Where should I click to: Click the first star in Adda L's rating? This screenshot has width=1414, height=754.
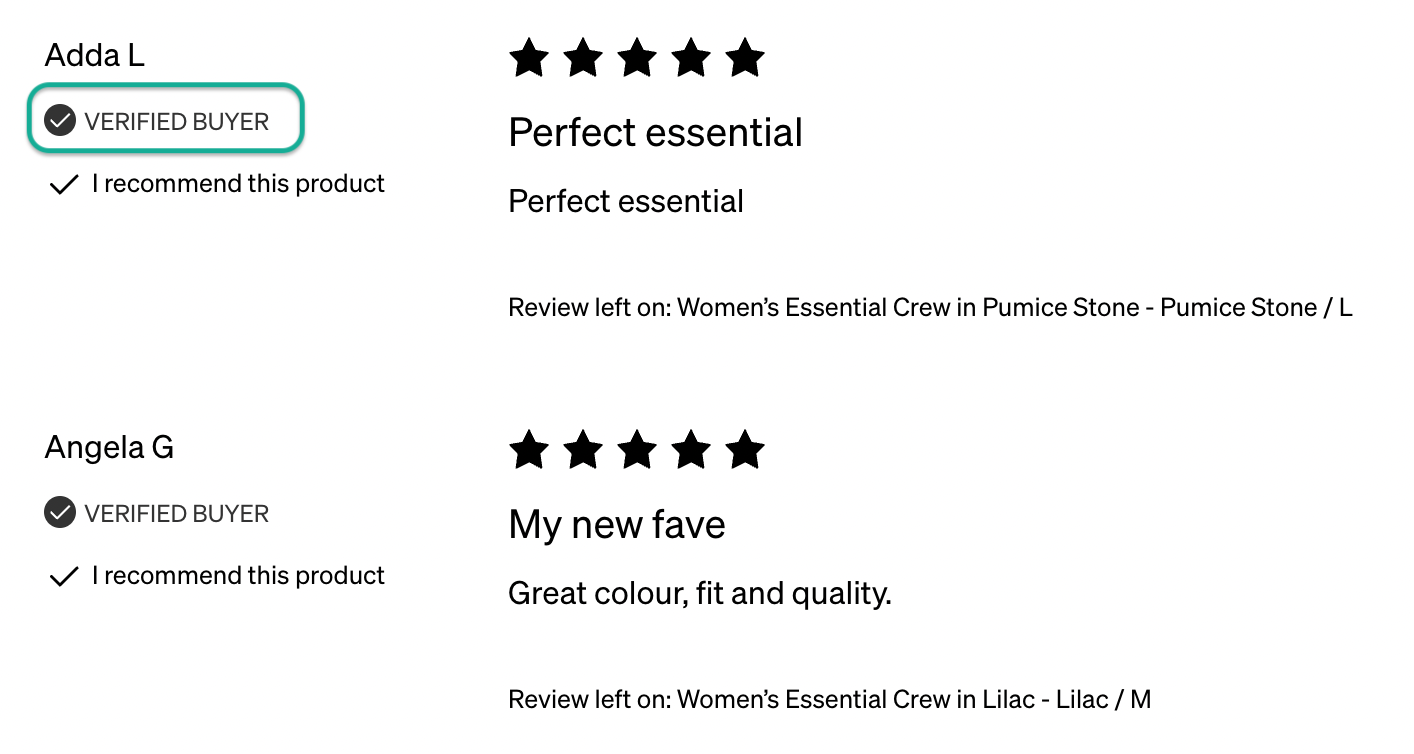[529, 58]
